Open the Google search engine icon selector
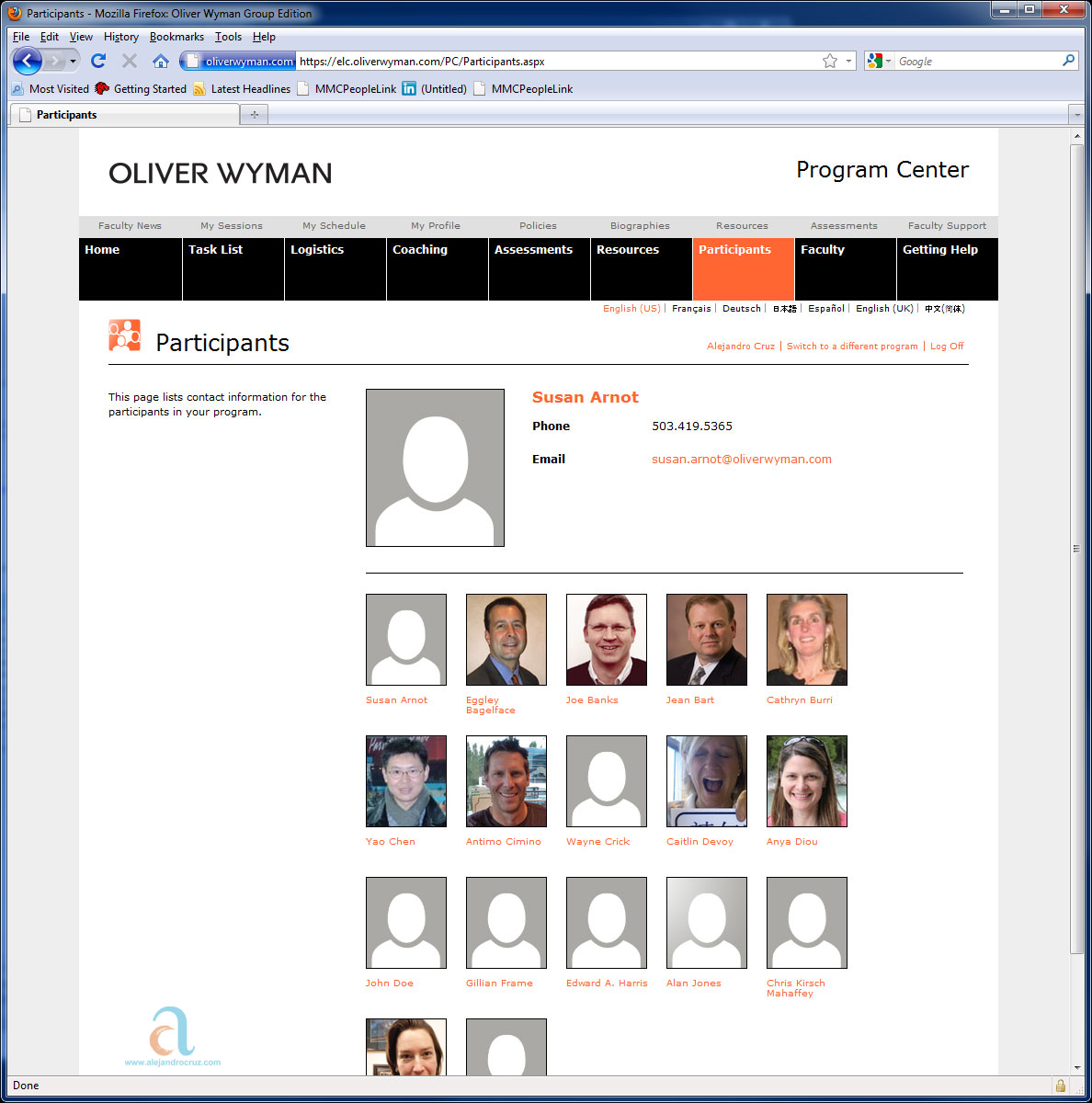 [x=879, y=61]
